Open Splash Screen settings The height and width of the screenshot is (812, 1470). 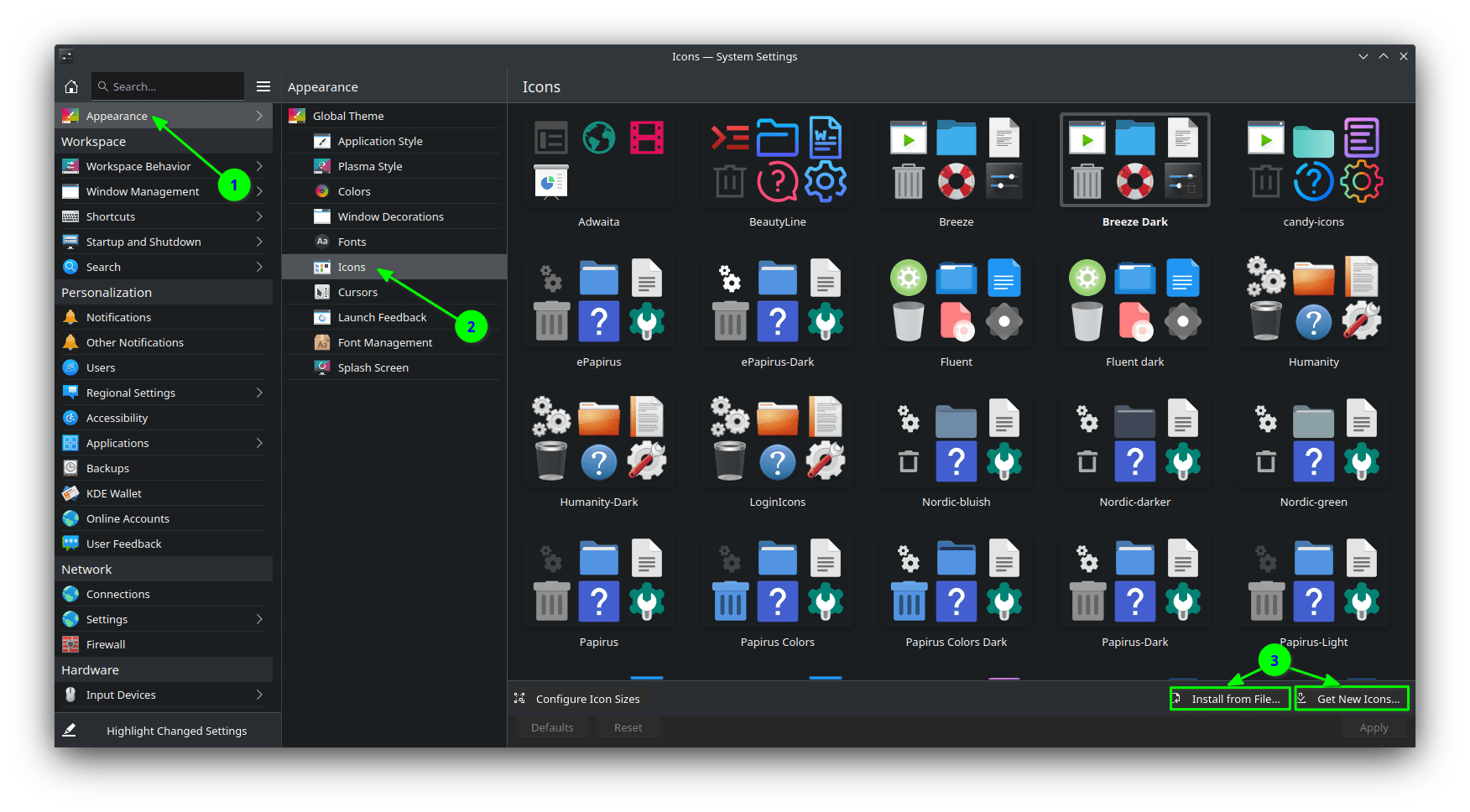[x=374, y=367]
